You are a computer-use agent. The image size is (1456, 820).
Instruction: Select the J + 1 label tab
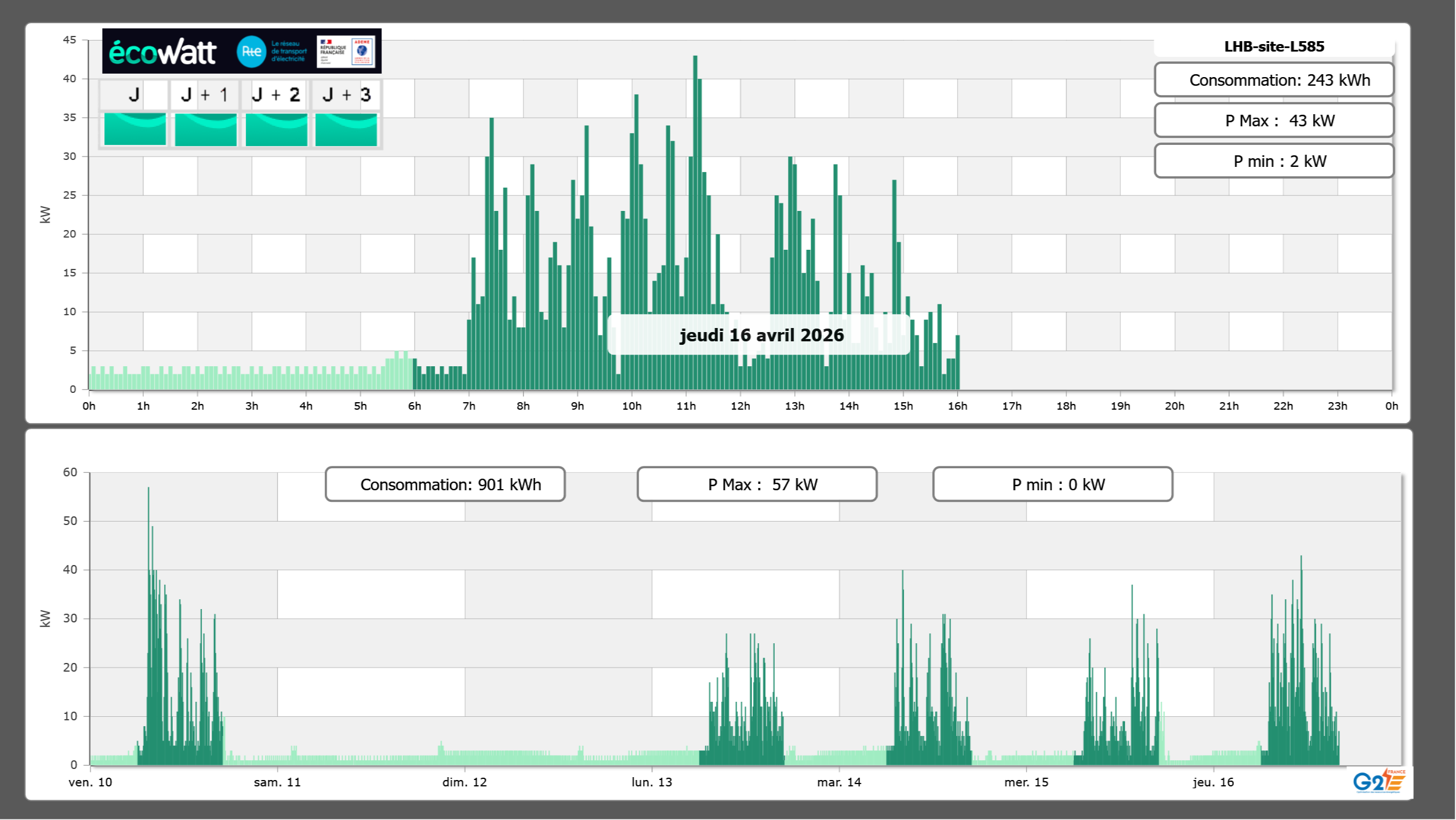tap(205, 94)
